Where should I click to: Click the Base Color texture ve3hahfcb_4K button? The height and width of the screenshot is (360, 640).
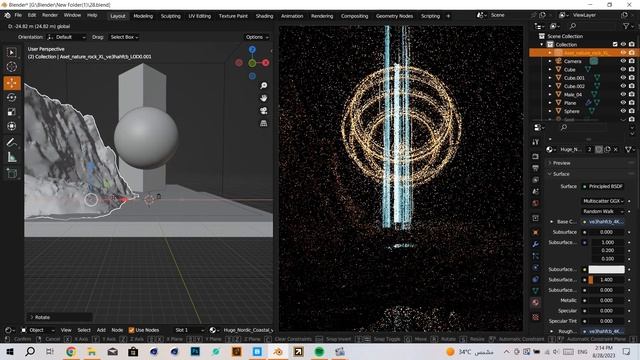pos(603,222)
